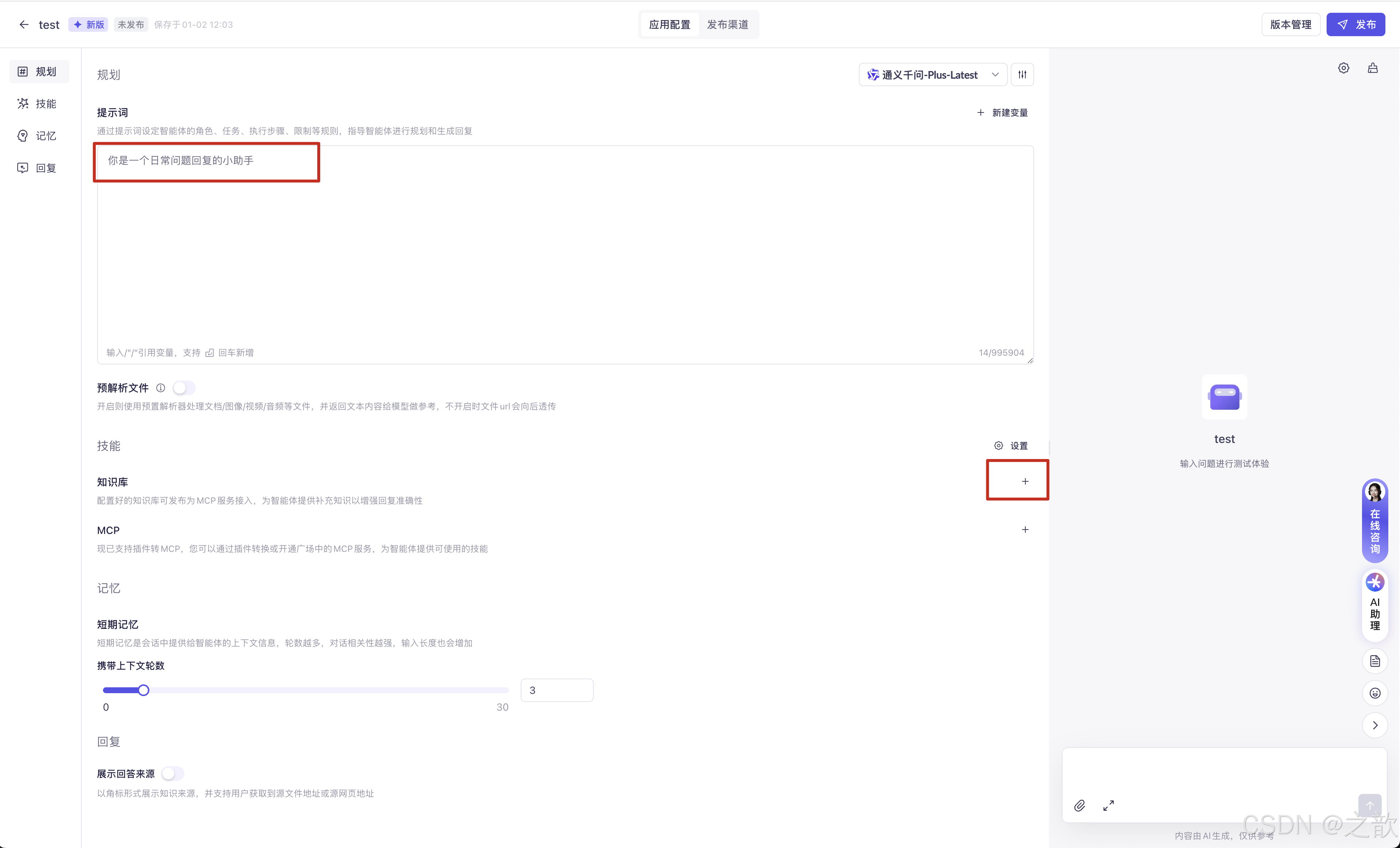Collapse floating sidebar with chevron arrow
This screenshot has width=1400, height=848.
(1374, 725)
